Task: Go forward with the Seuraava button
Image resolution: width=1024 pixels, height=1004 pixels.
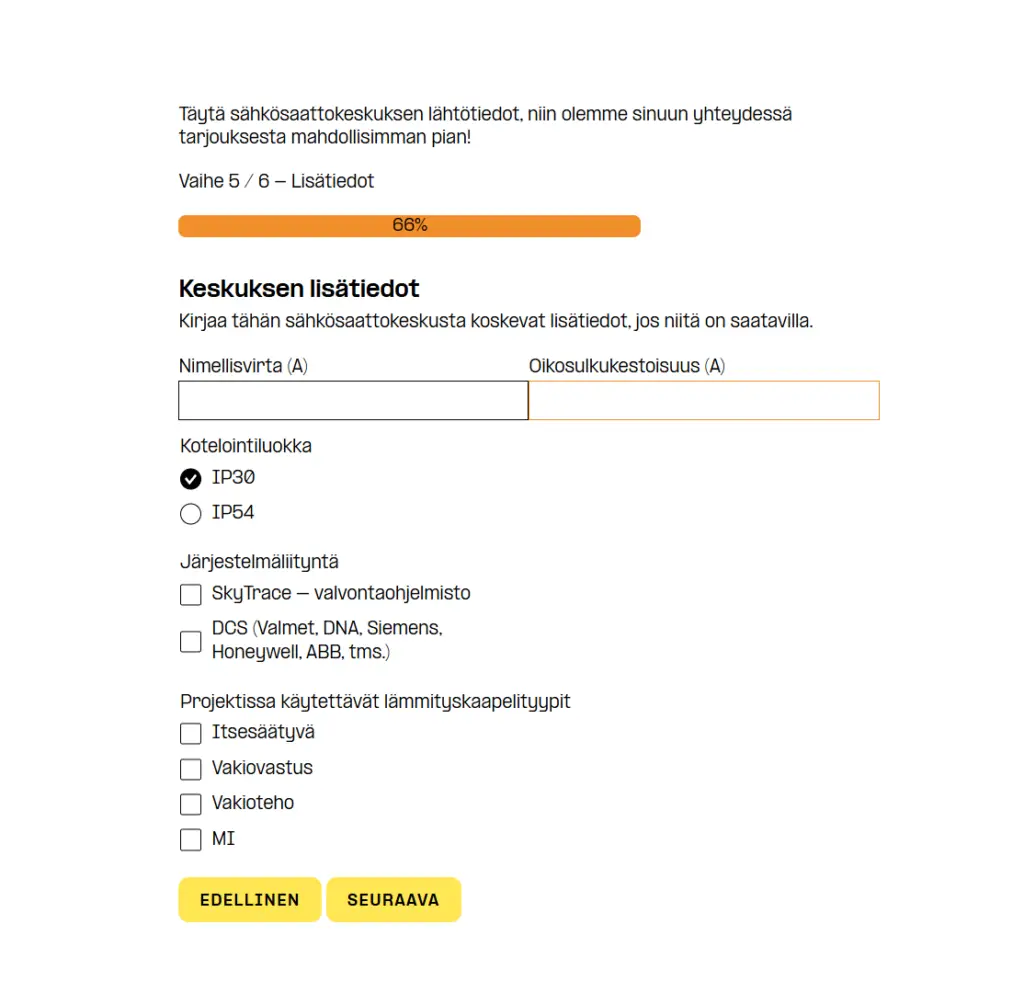Action: (x=393, y=900)
